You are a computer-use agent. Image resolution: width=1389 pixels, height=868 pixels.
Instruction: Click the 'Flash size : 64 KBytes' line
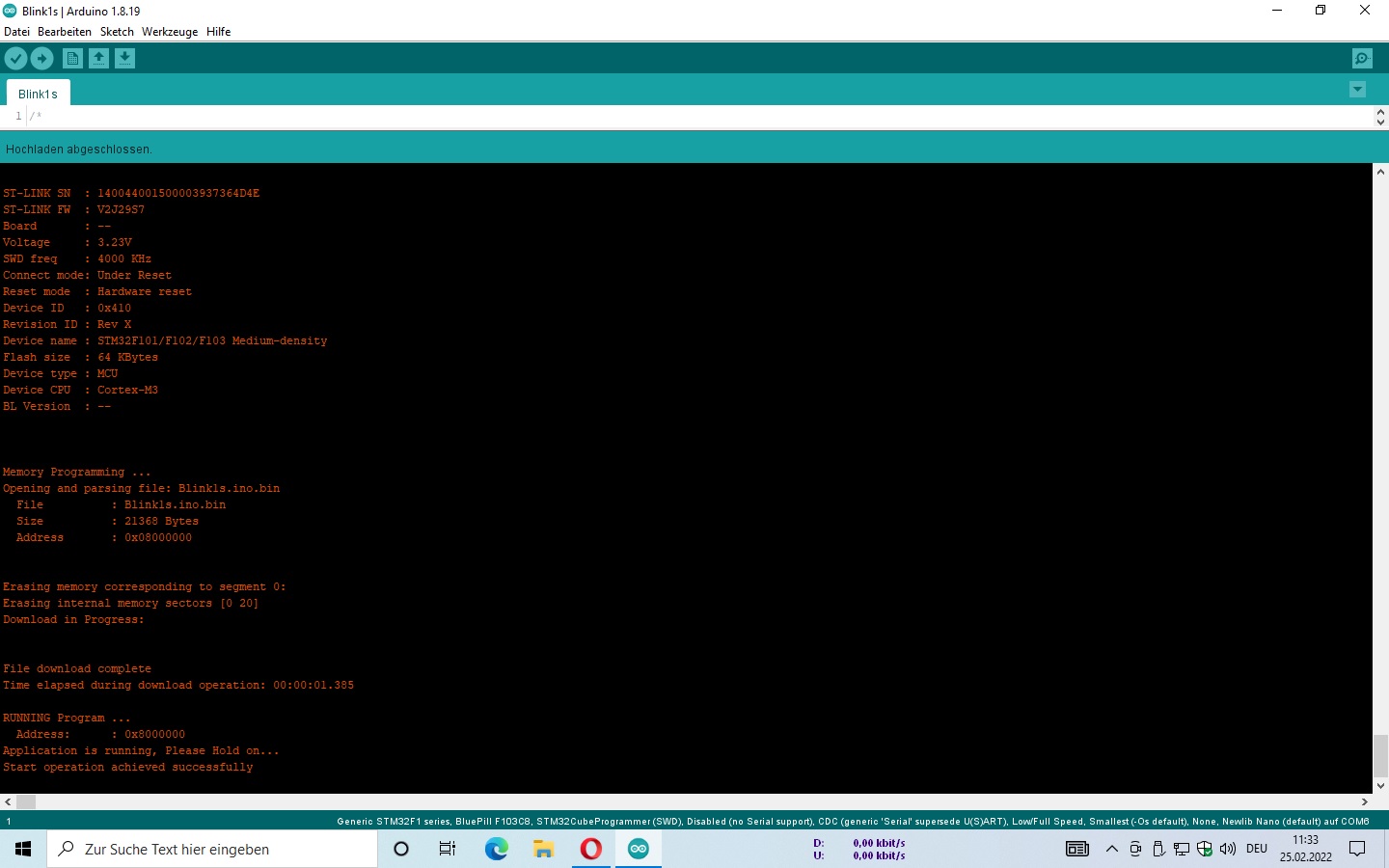(x=80, y=357)
